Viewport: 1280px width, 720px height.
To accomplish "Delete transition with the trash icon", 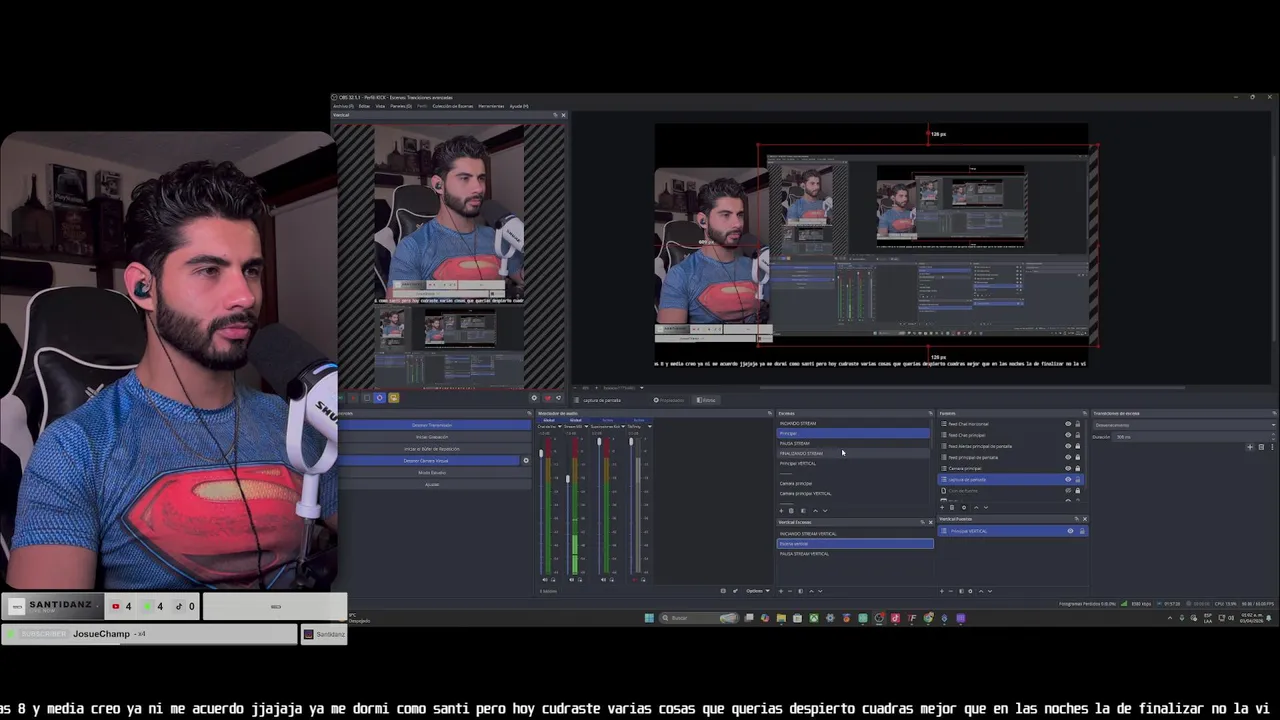I will [1261, 447].
